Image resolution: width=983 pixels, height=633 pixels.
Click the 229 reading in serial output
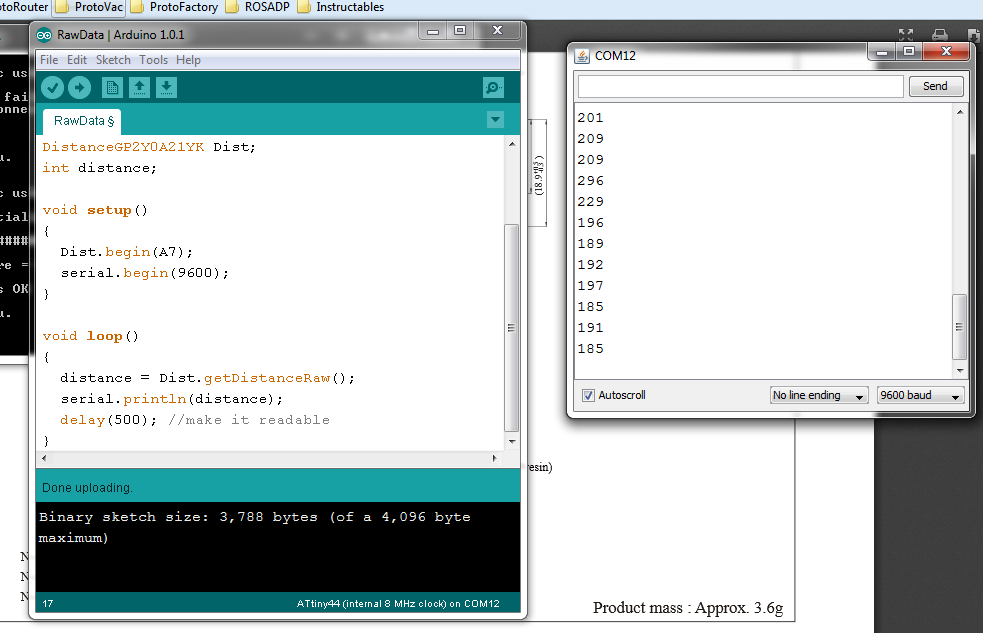(591, 202)
